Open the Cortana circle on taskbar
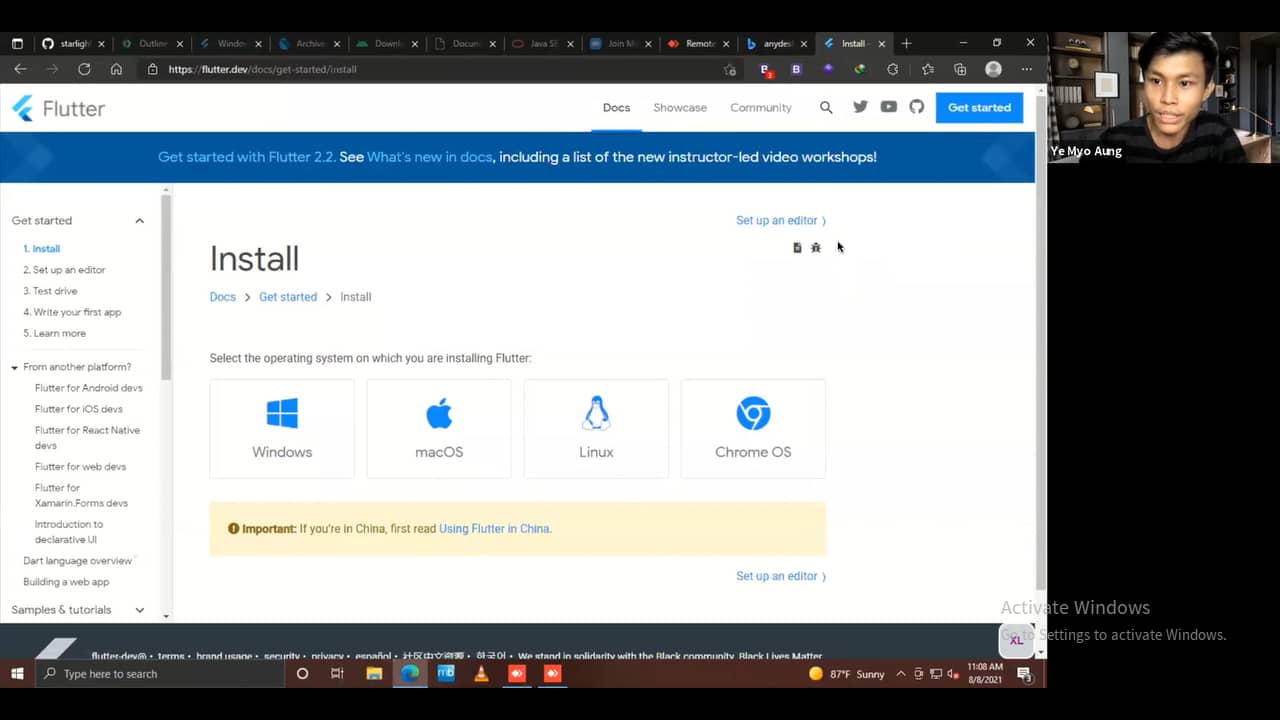 302,674
